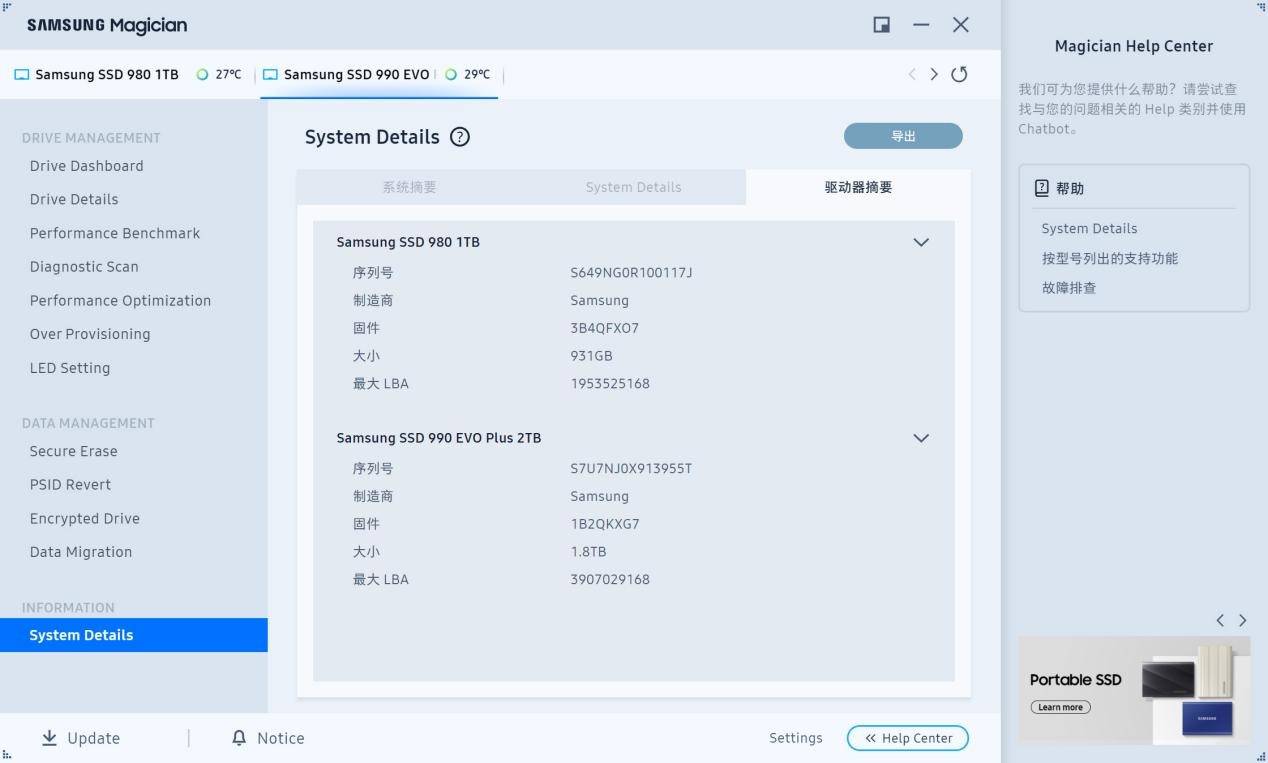Toggle the Help Center panel button
Screen dimensions: 1268x763
(x=908, y=738)
